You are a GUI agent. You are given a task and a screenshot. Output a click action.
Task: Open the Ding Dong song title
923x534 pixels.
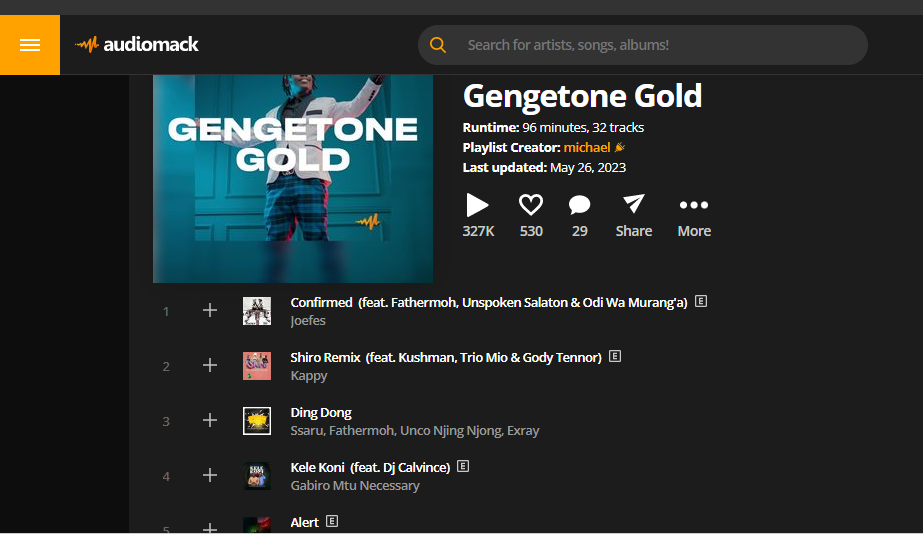tap(321, 413)
